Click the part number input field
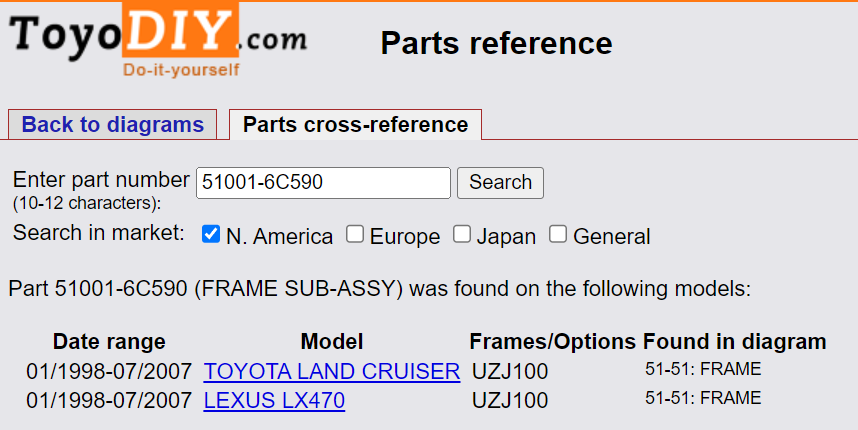The image size is (858, 430). point(323,183)
